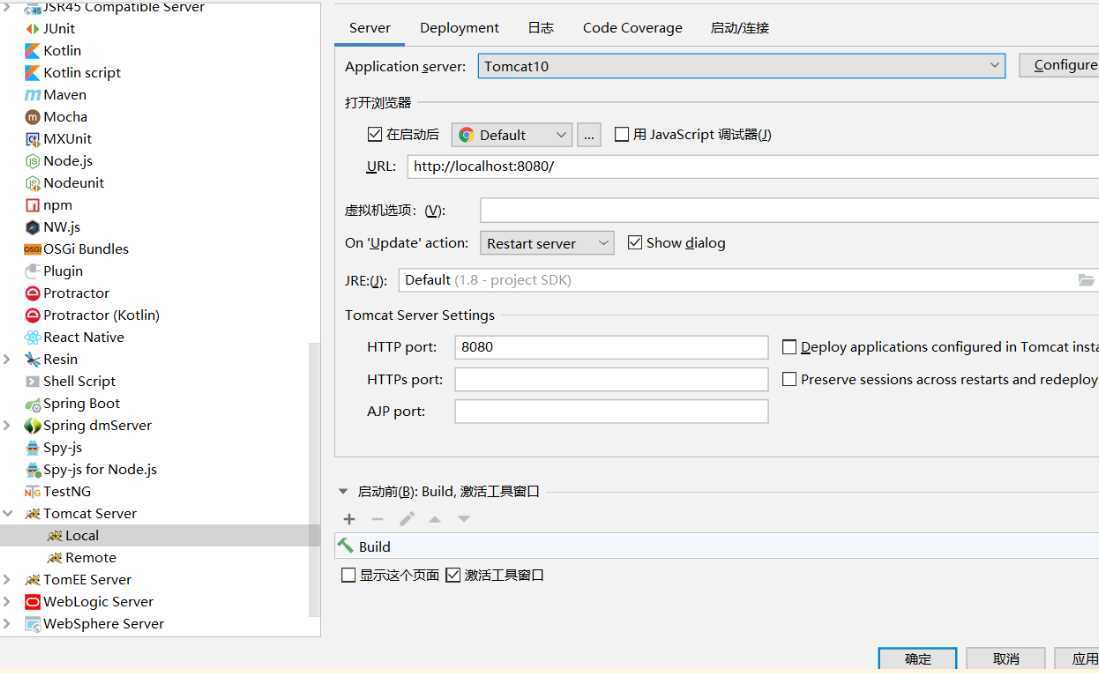Click the Plugin icon
Screen dimensions: 1099x673
(x=32, y=271)
